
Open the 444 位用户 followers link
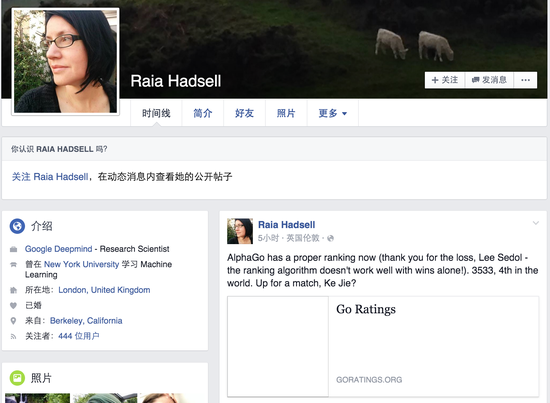pos(79,336)
